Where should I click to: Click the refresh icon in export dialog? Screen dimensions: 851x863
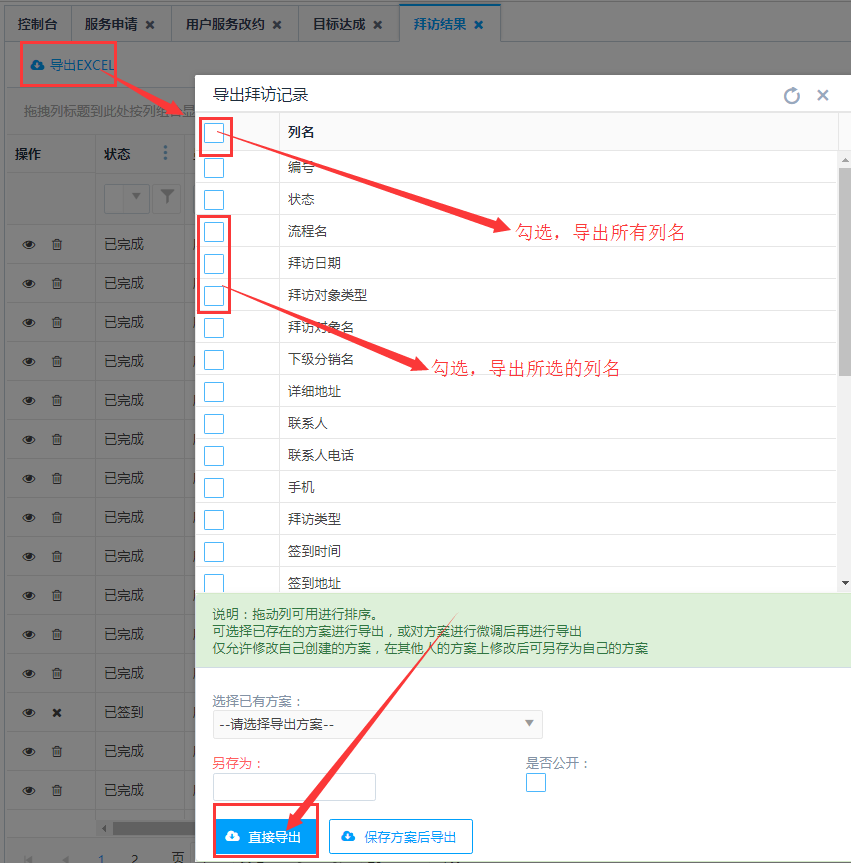point(791,95)
